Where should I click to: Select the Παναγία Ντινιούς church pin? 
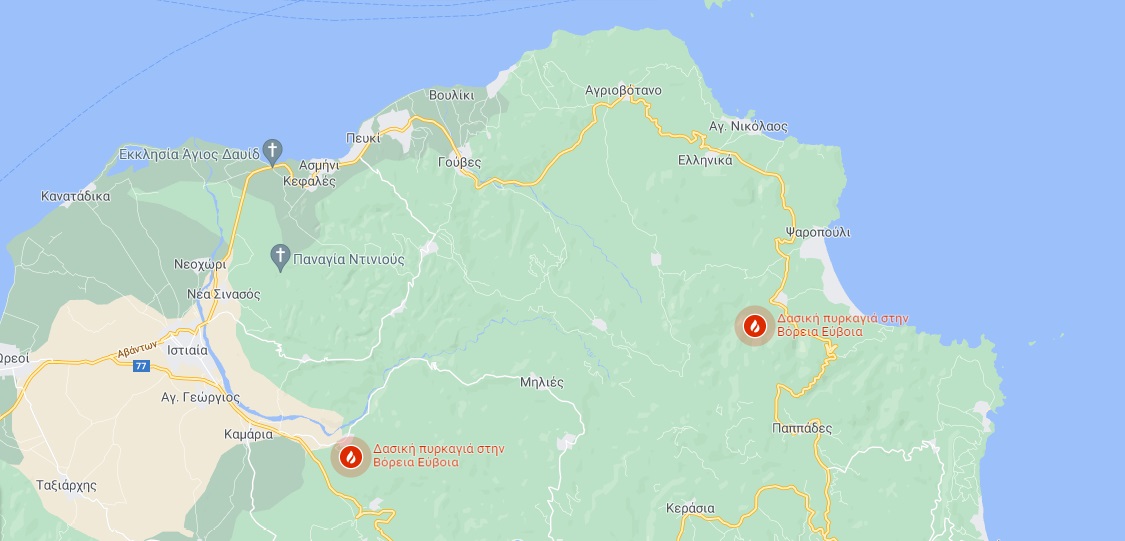point(280,258)
